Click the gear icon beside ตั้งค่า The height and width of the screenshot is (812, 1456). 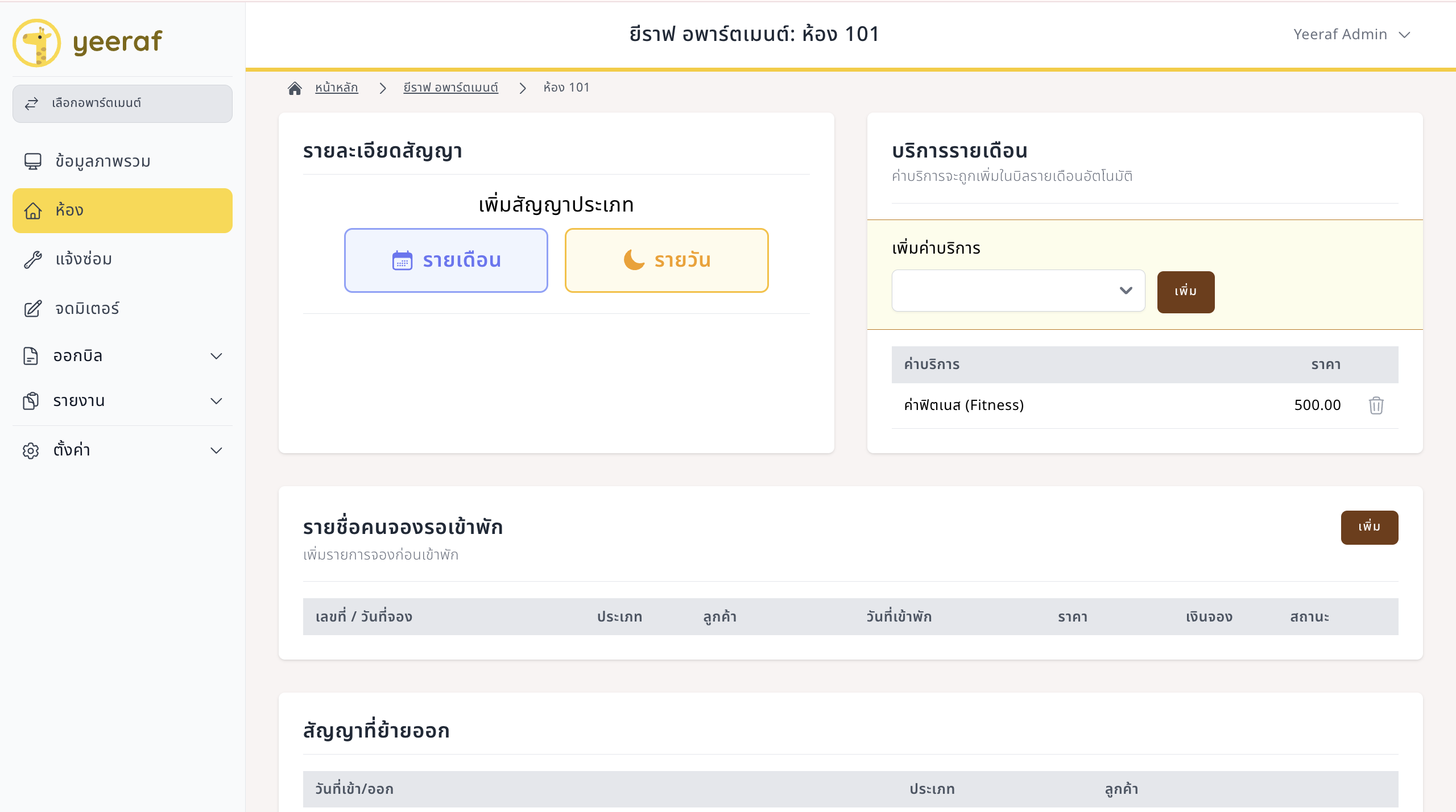30,450
